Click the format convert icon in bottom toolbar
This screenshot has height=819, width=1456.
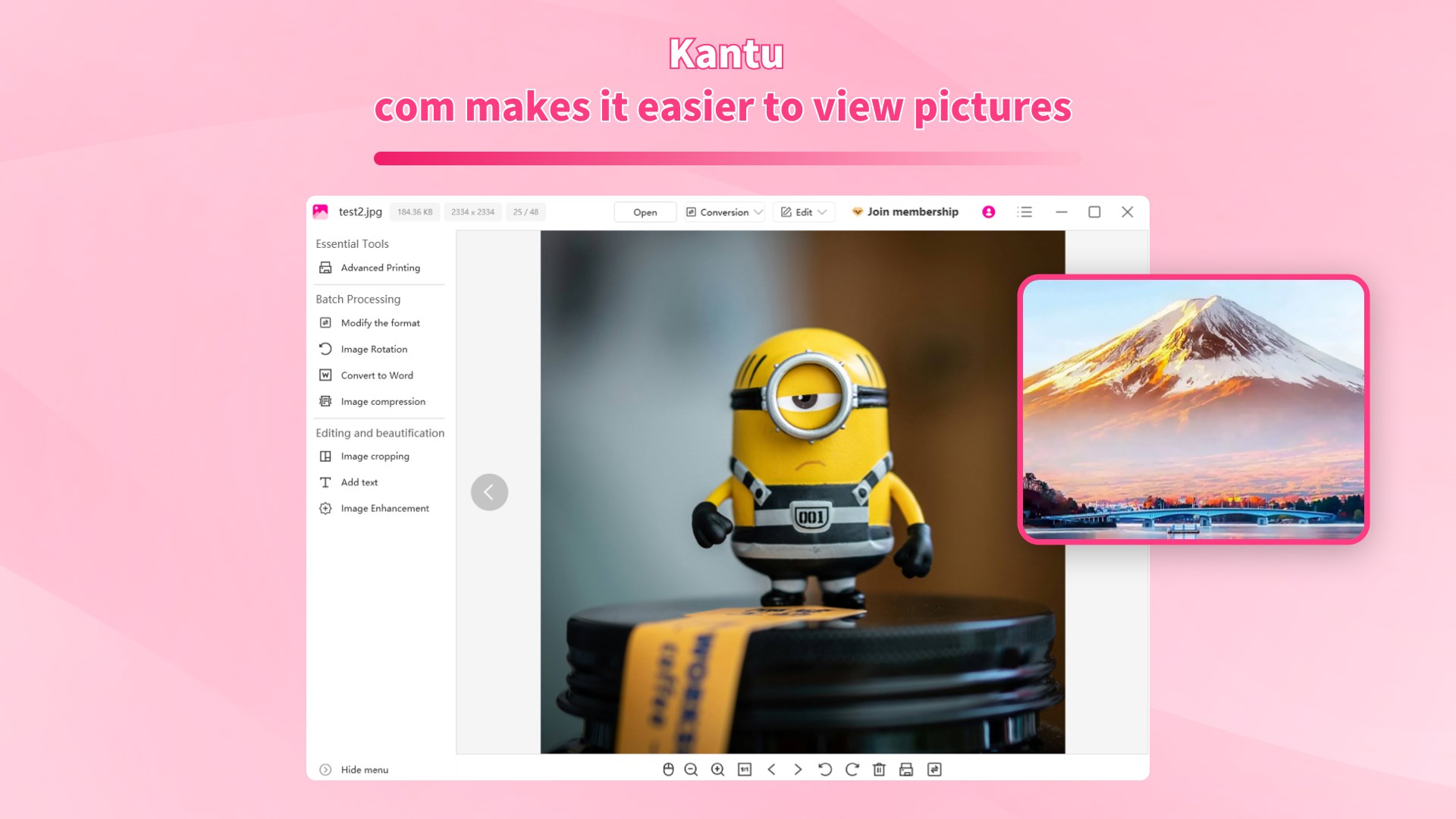[x=934, y=770]
